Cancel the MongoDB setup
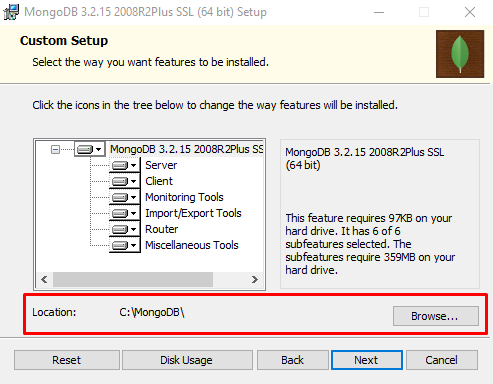 point(442,360)
